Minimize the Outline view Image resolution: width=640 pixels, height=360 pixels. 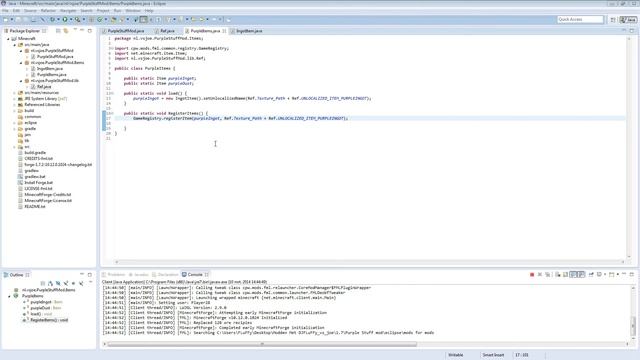[x=82, y=274]
